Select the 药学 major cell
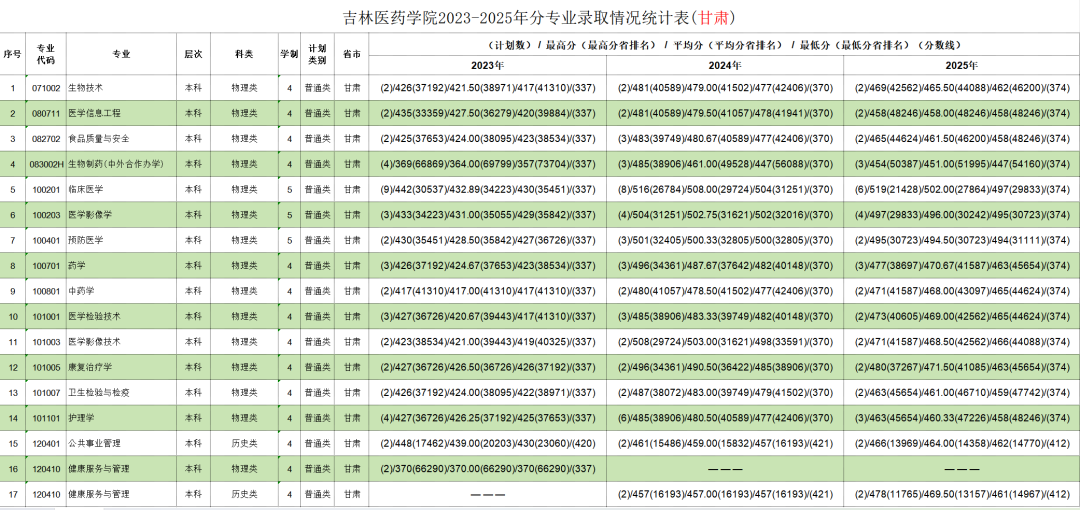Viewport: 1080px width, 510px height. point(122,265)
